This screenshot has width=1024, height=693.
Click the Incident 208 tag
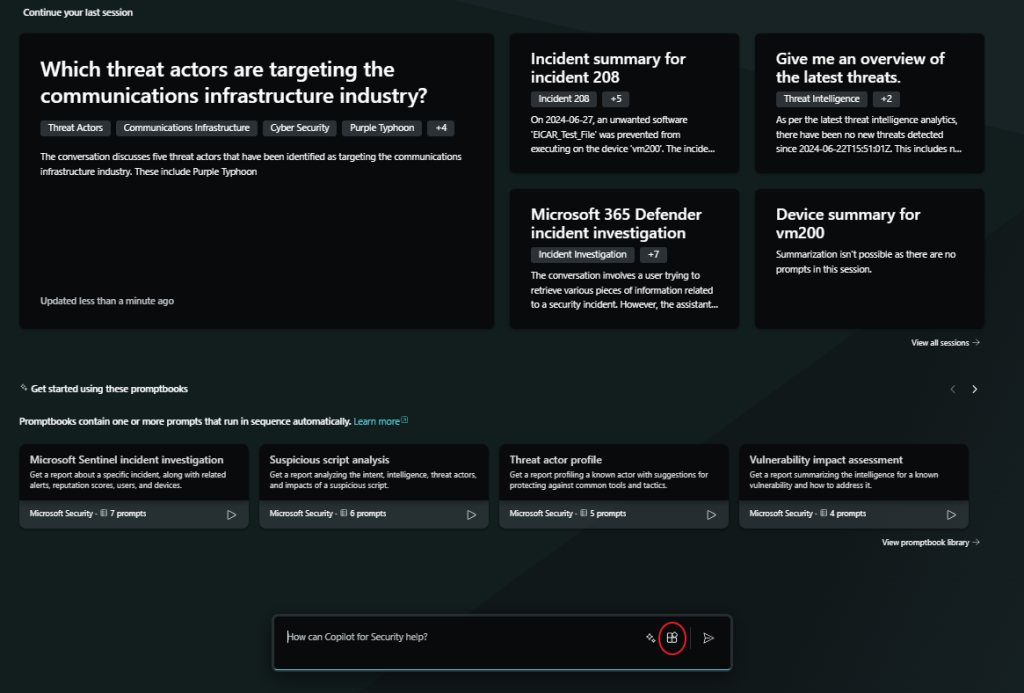[x=564, y=99]
